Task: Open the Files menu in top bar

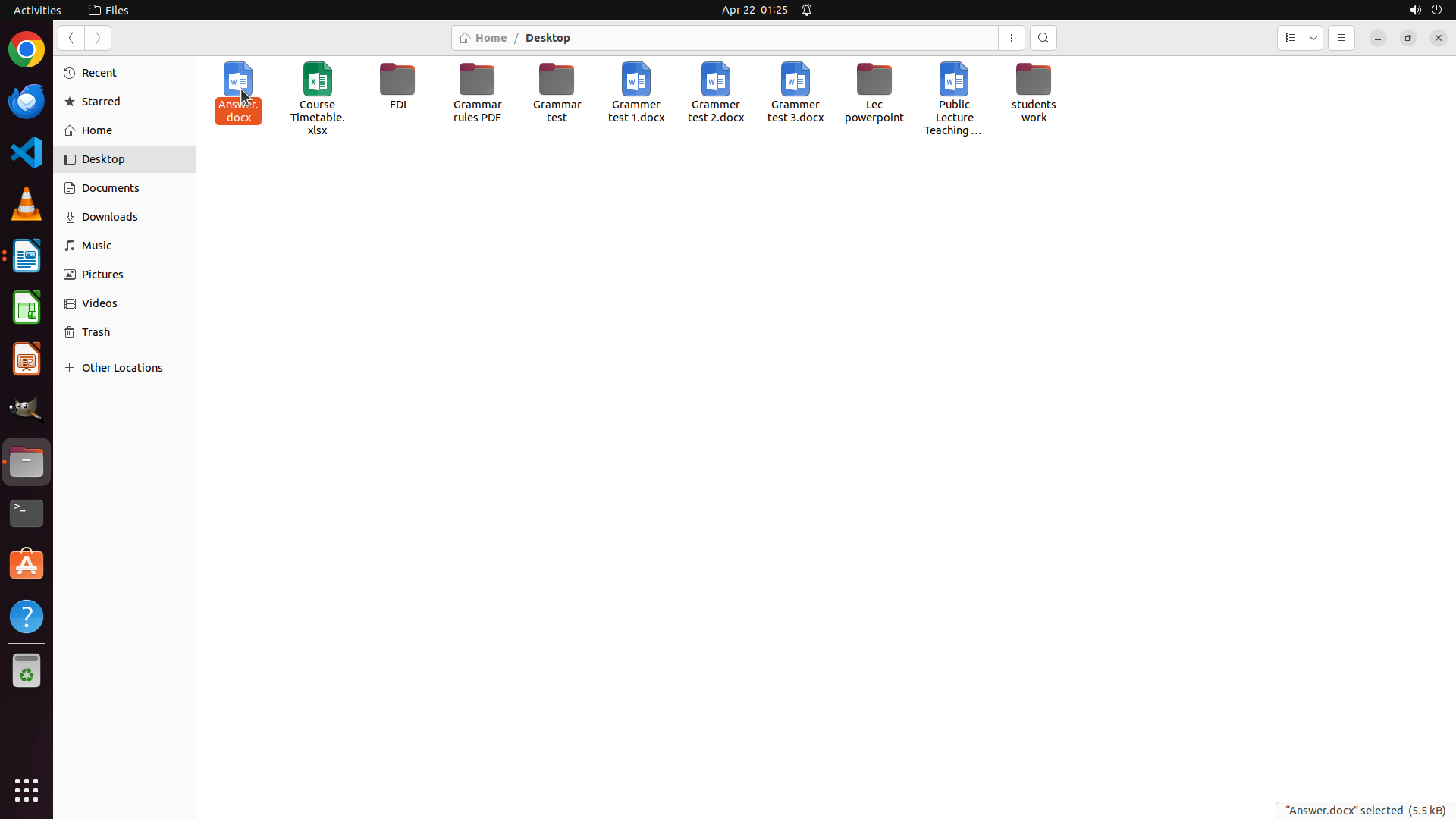Action: [x=108, y=10]
